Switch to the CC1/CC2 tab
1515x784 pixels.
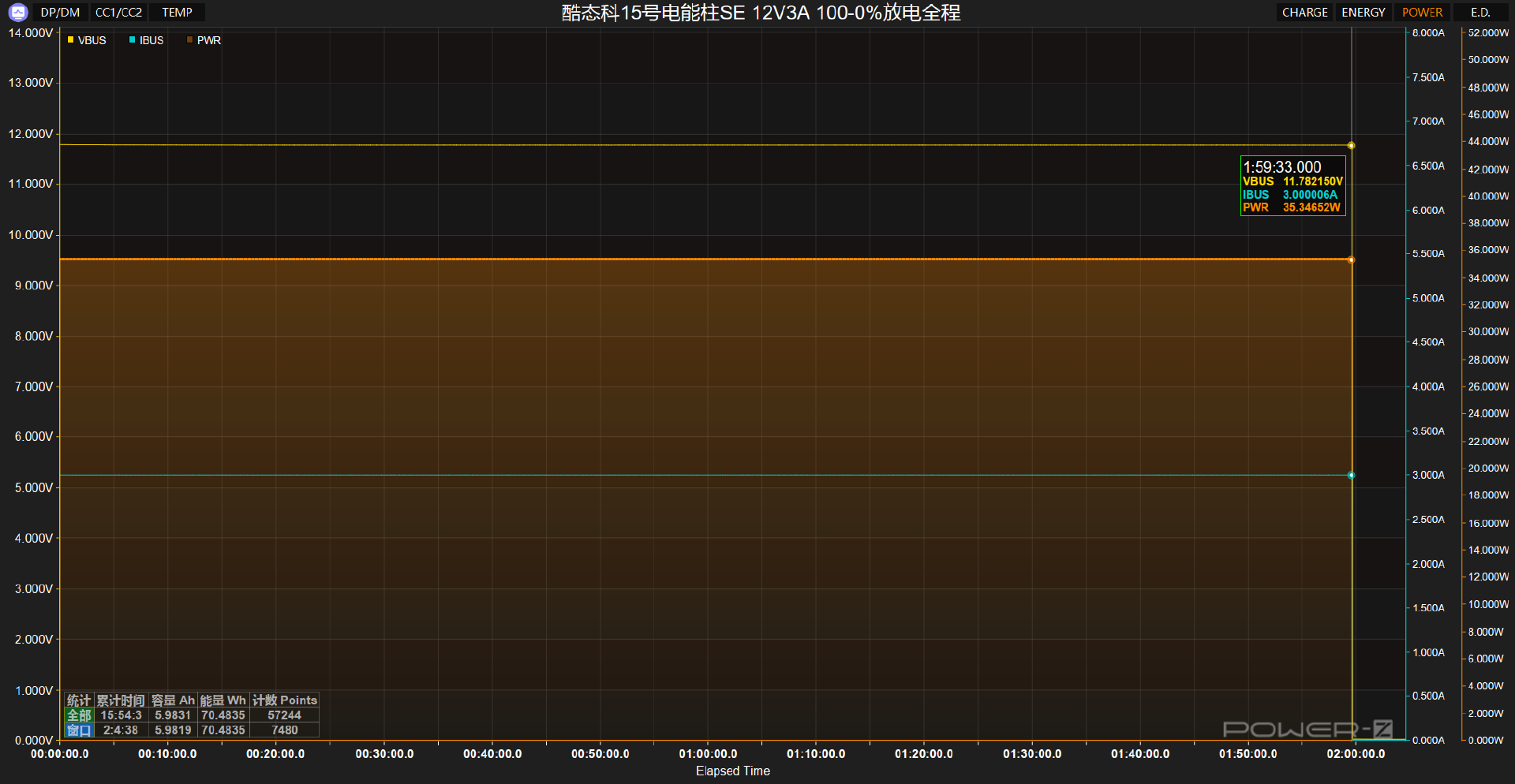pyautogui.click(x=119, y=13)
